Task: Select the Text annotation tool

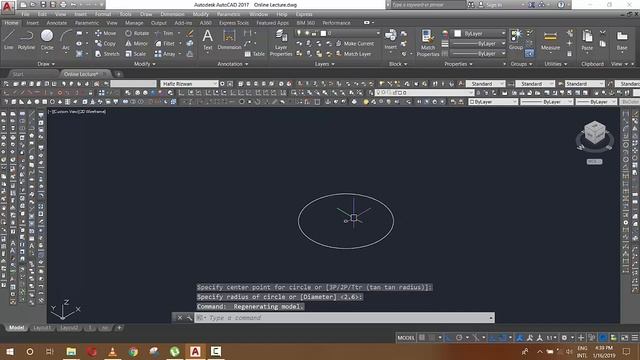Action: click(x=208, y=40)
